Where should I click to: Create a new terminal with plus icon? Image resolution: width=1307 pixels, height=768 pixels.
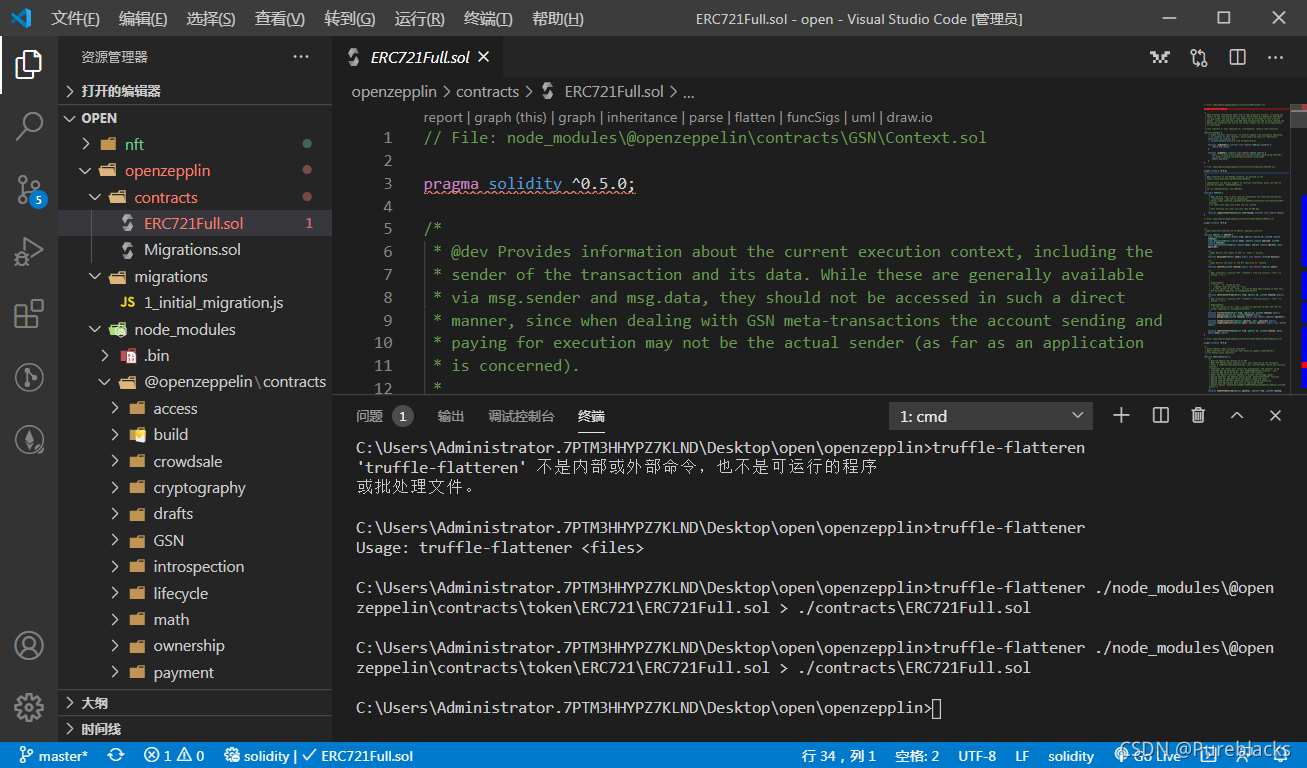coord(1121,415)
